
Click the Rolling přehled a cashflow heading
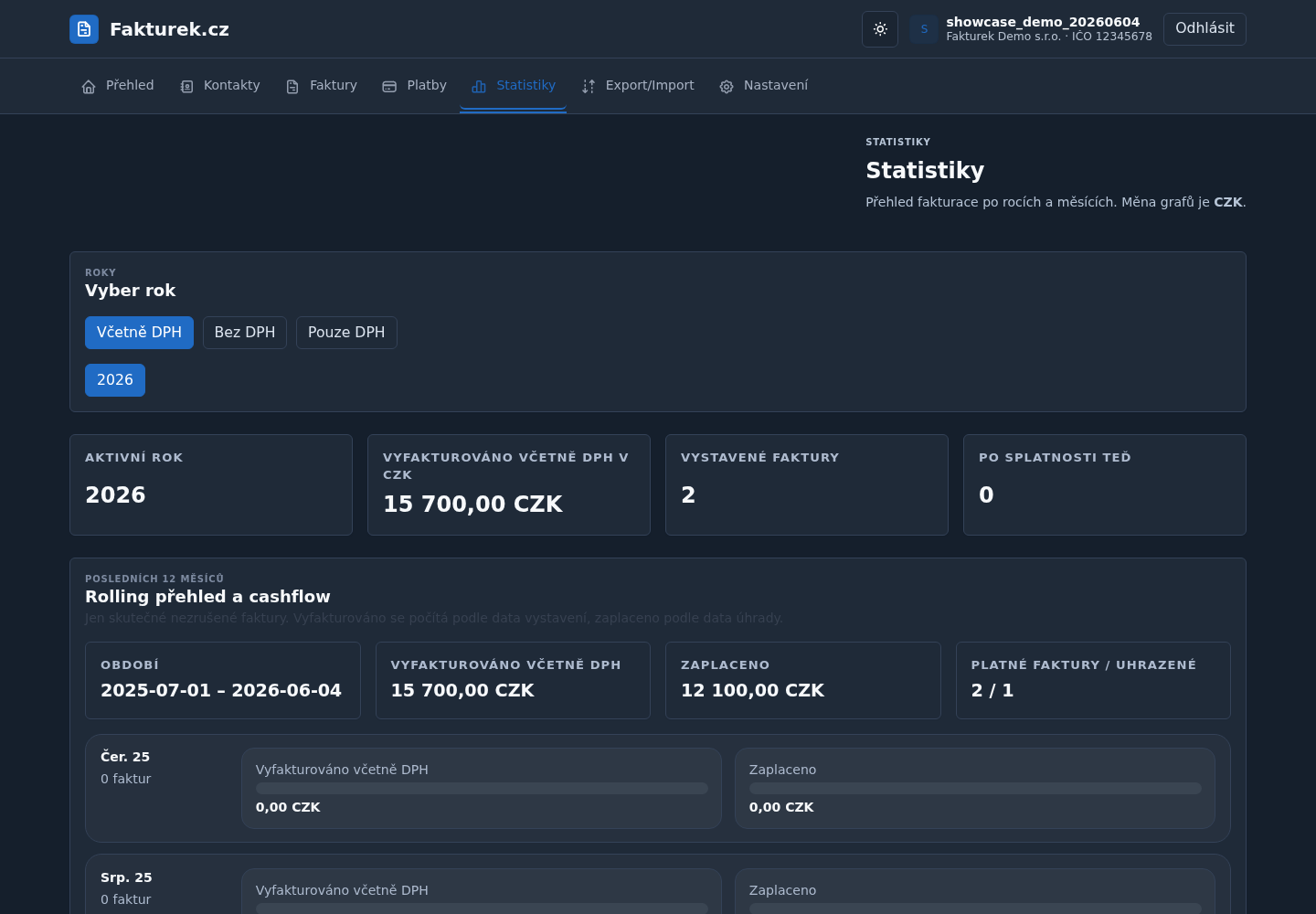click(207, 597)
